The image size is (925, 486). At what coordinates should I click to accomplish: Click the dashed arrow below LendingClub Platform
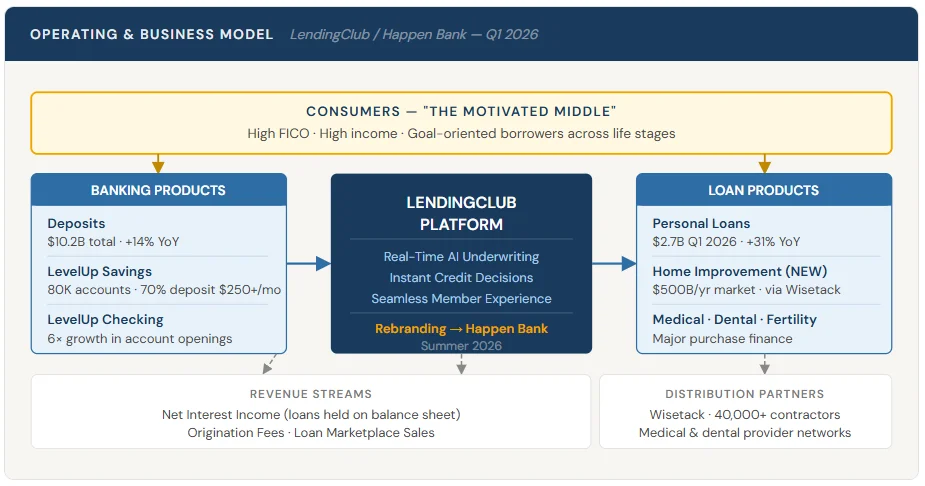[461, 364]
